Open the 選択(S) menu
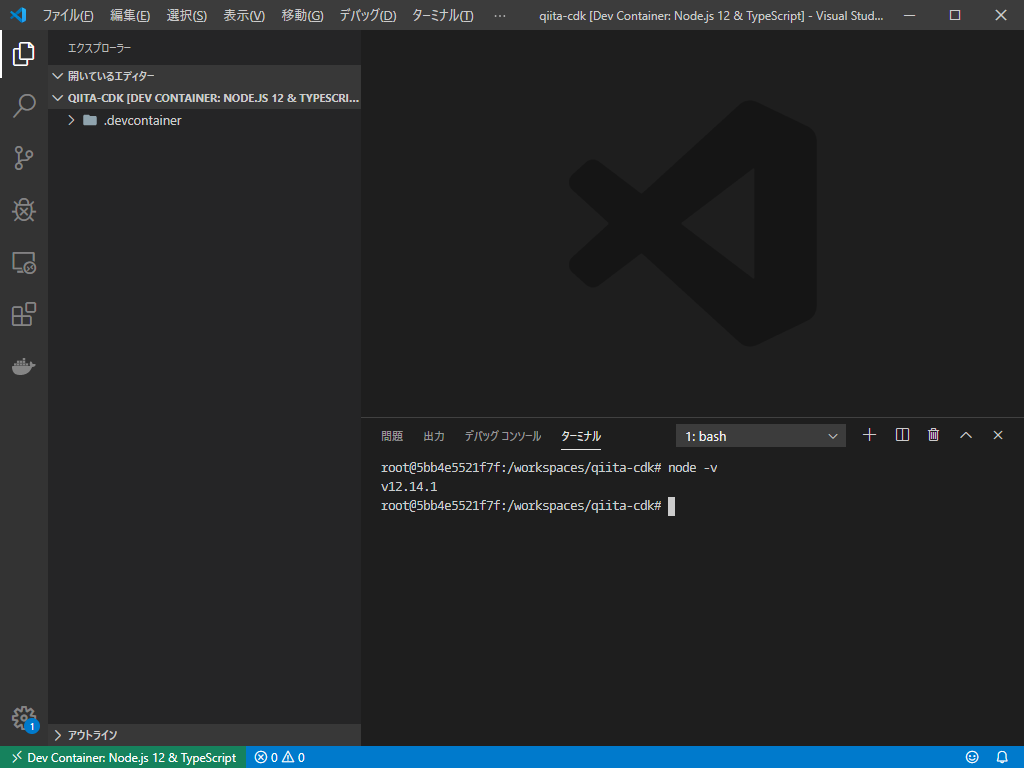 point(187,16)
